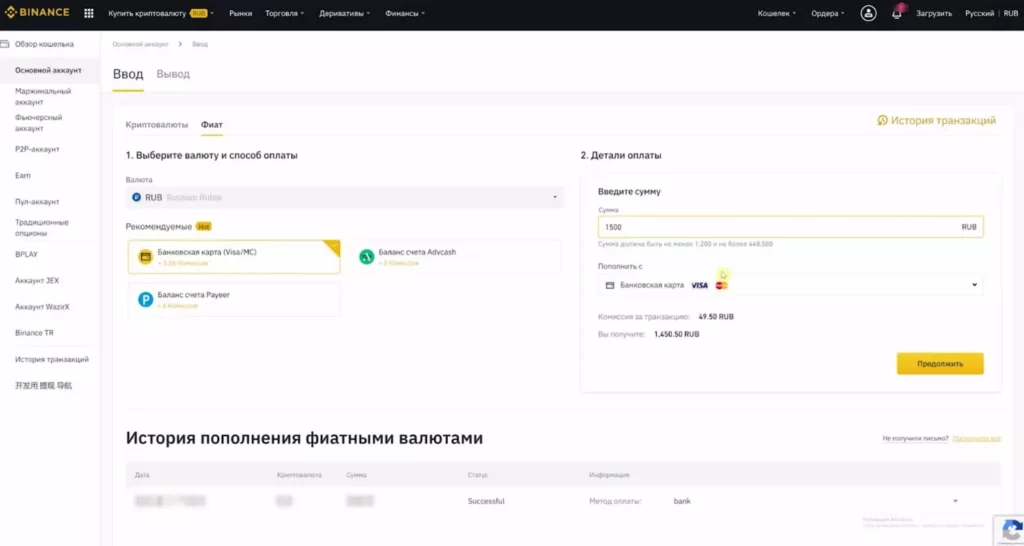Click the 1,450.50 RUB received value
The height and width of the screenshot is (546, 1024).
pos(677,334)
